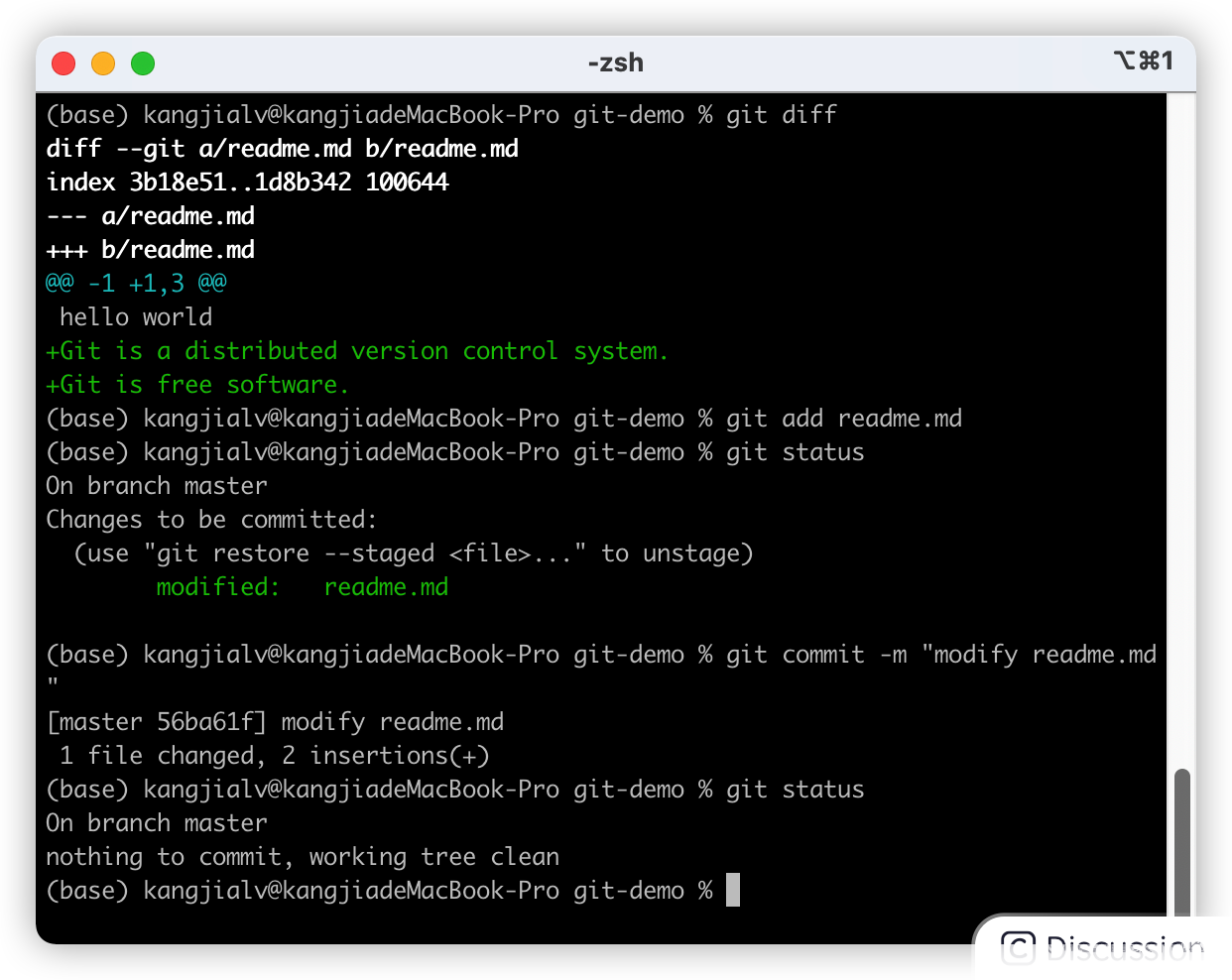The width and height of the screenshot is (1232, 980).
Task: Click the 'git restore --staged' hint line
Action: coord(414,553)
